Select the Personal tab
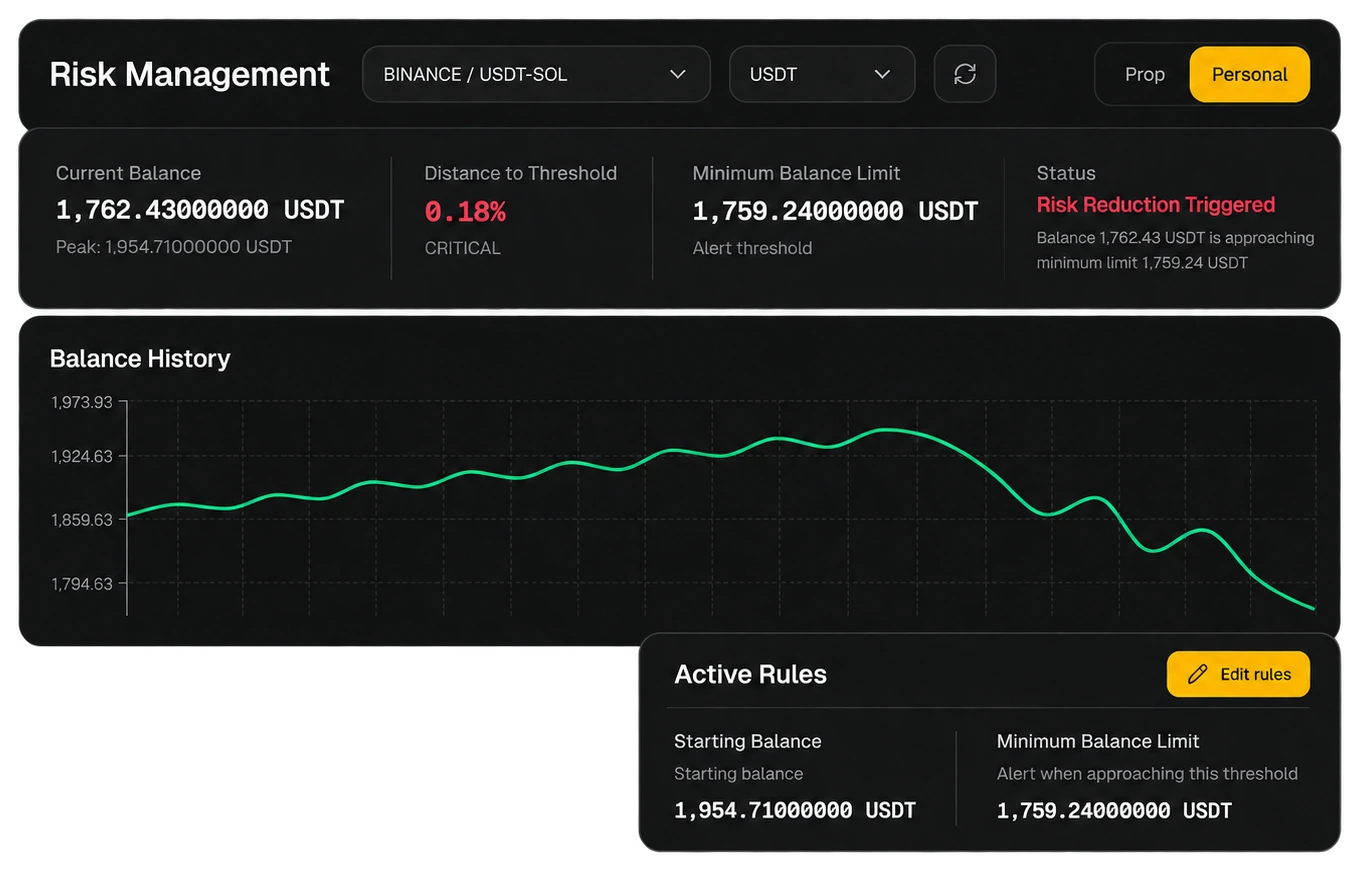 pos(1249,74)
